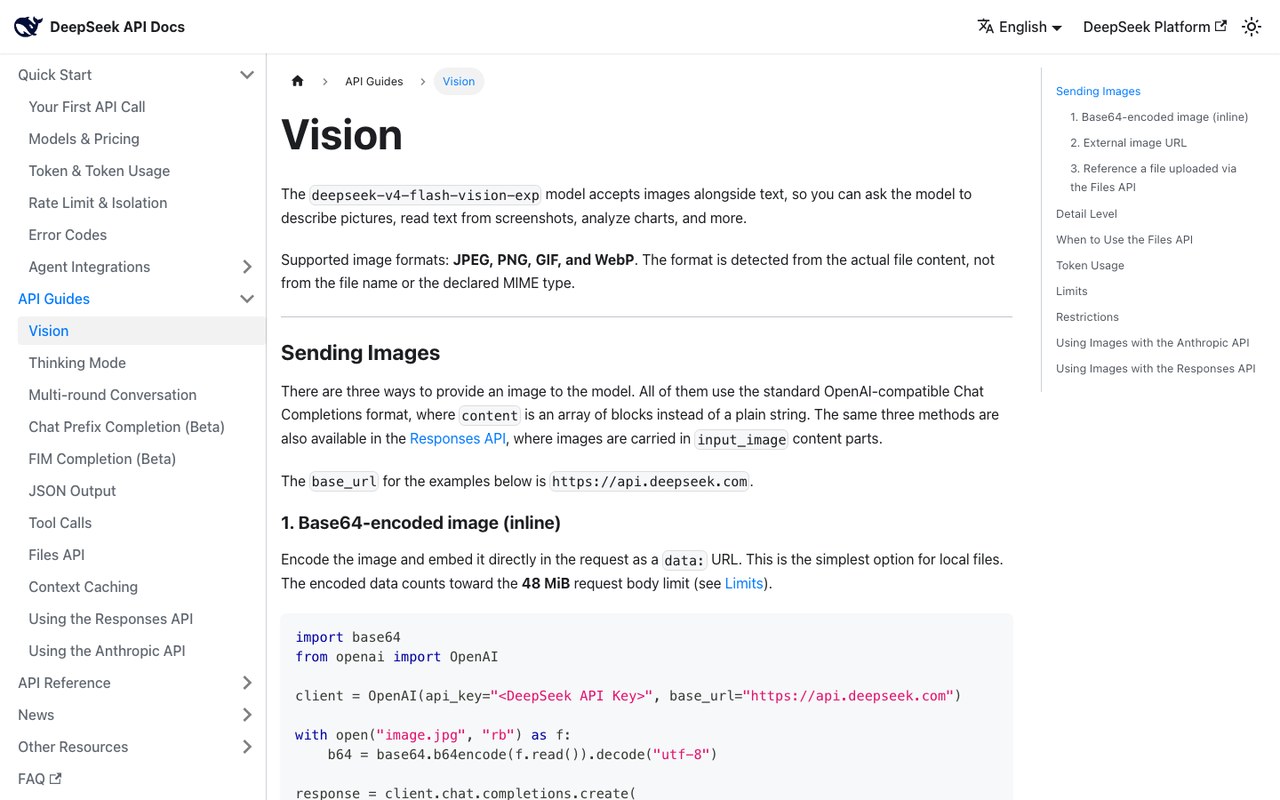Image resolution: width=1280 pixels, height=800 pixels.
Task: Open the English language dropdown
Action: (1020, 27)
